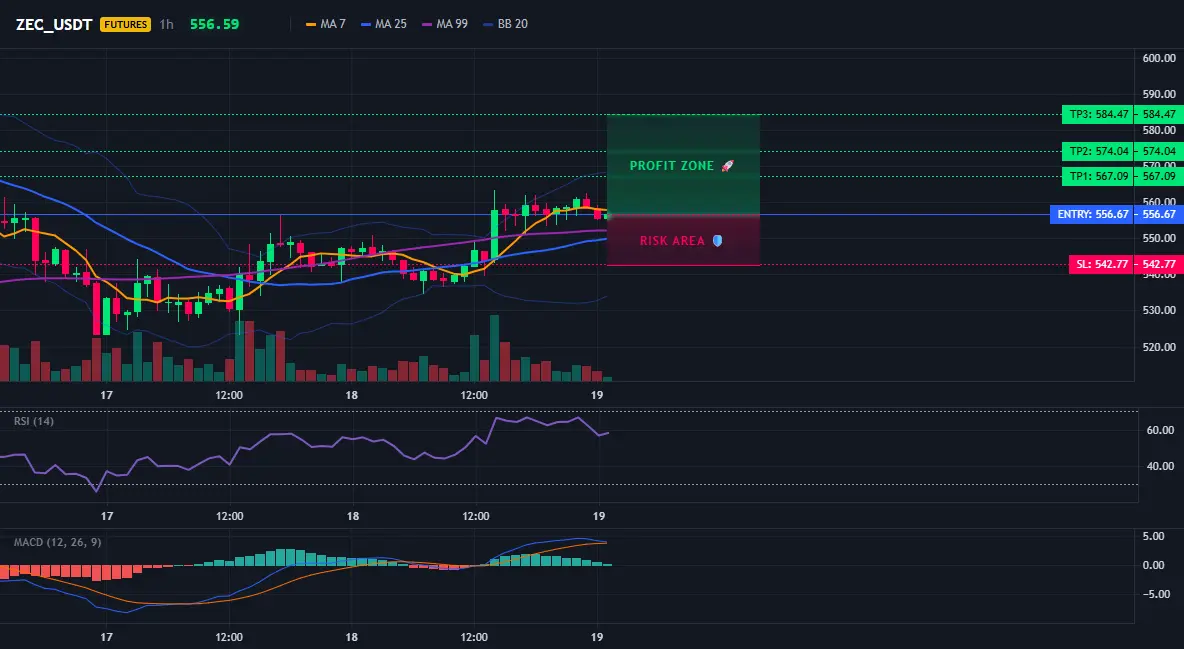
Task: Click the rocket icon in the profit zone
Action: 727,165
